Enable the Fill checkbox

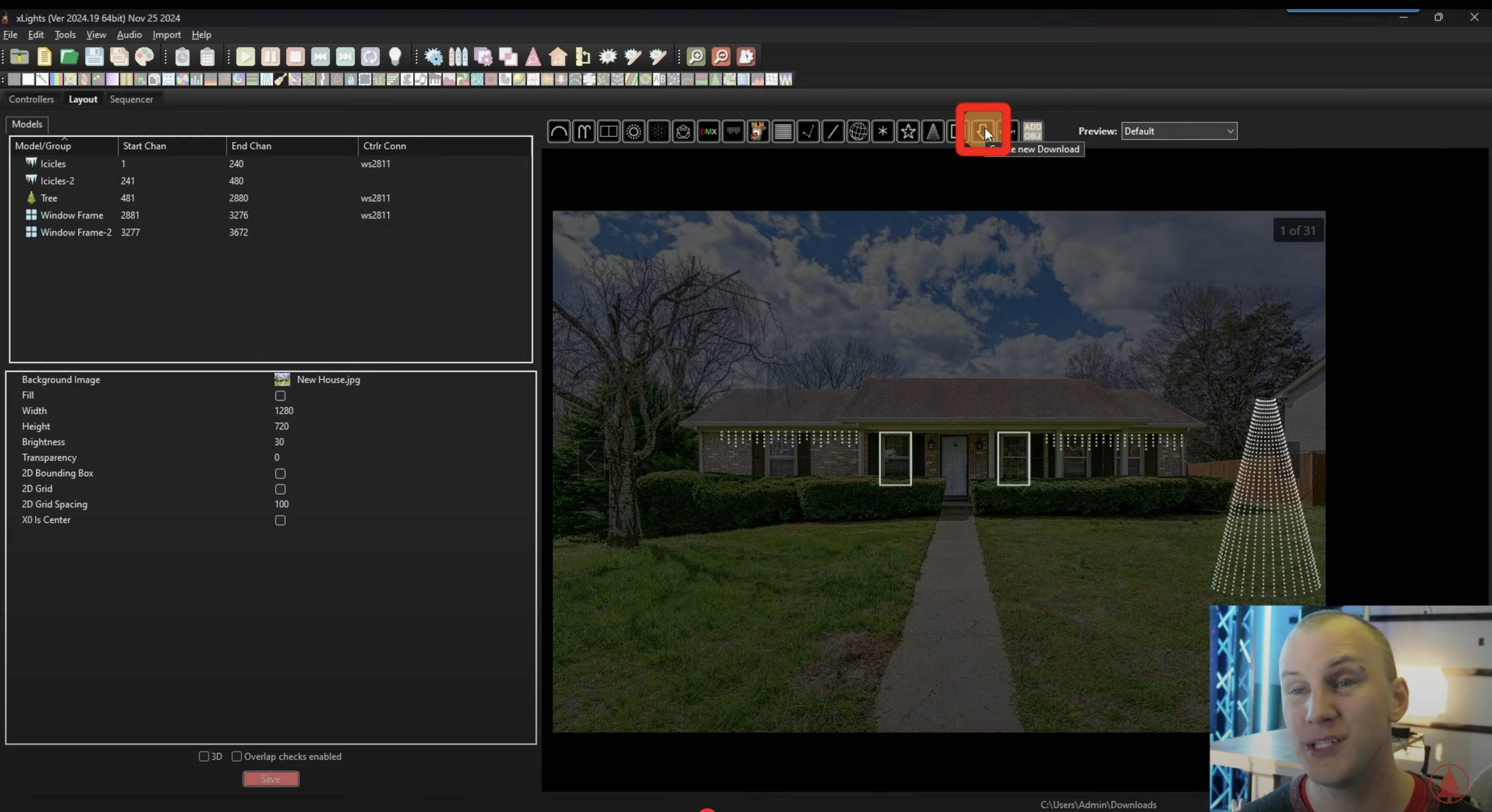[x=281, y=396]
